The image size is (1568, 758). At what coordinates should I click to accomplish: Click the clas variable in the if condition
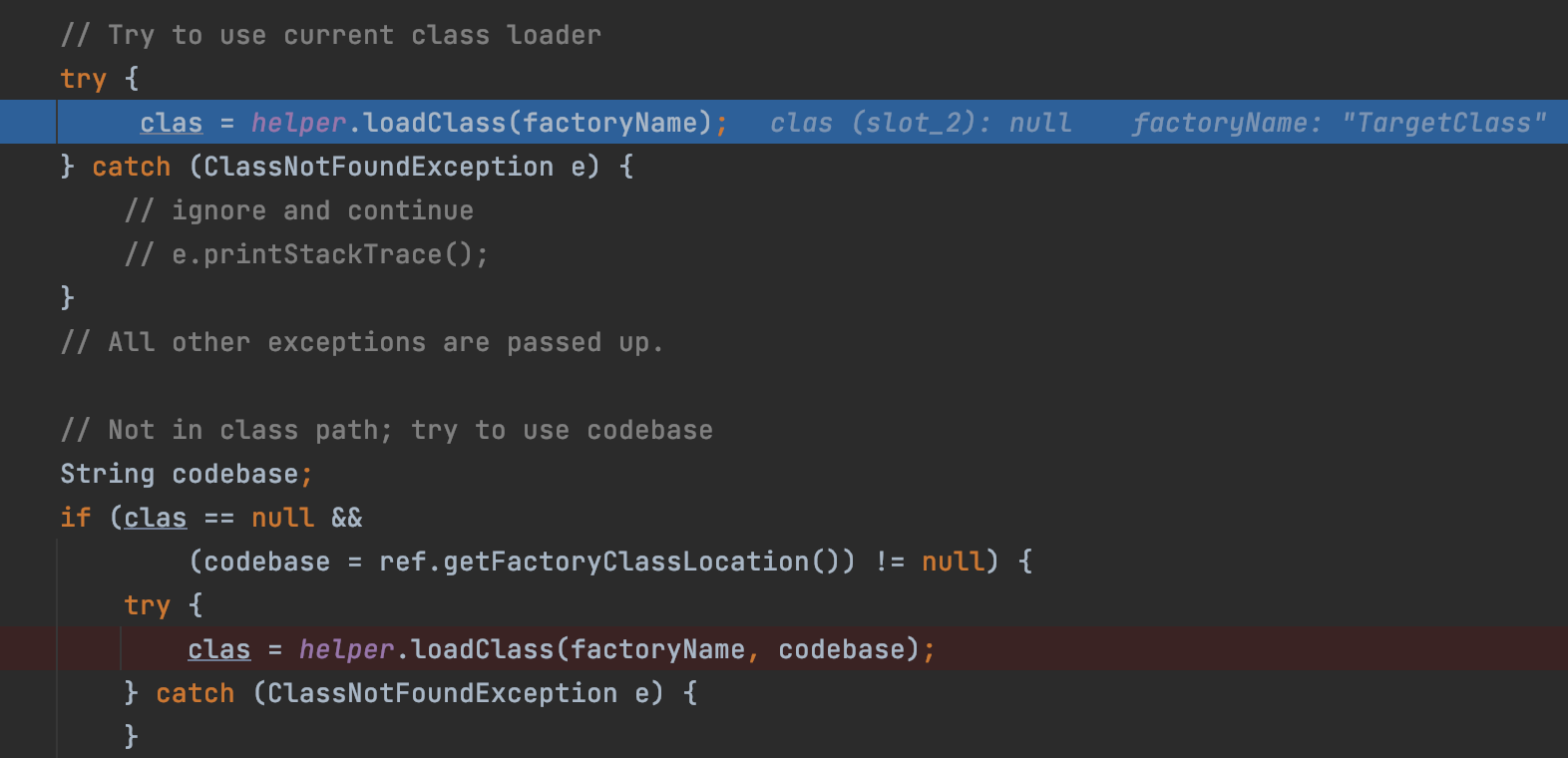tap(156, 518)
